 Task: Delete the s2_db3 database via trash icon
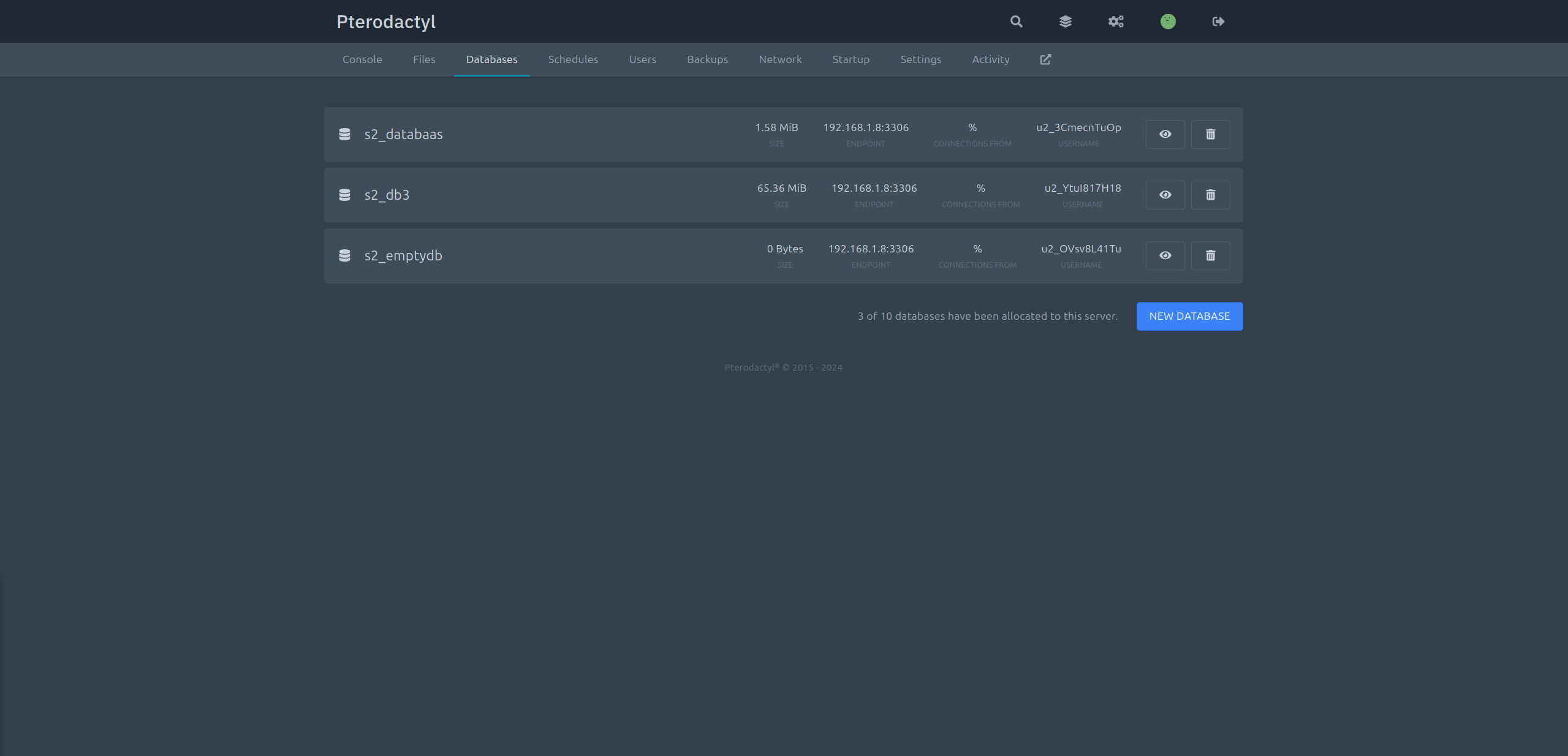click(1210, 195)
